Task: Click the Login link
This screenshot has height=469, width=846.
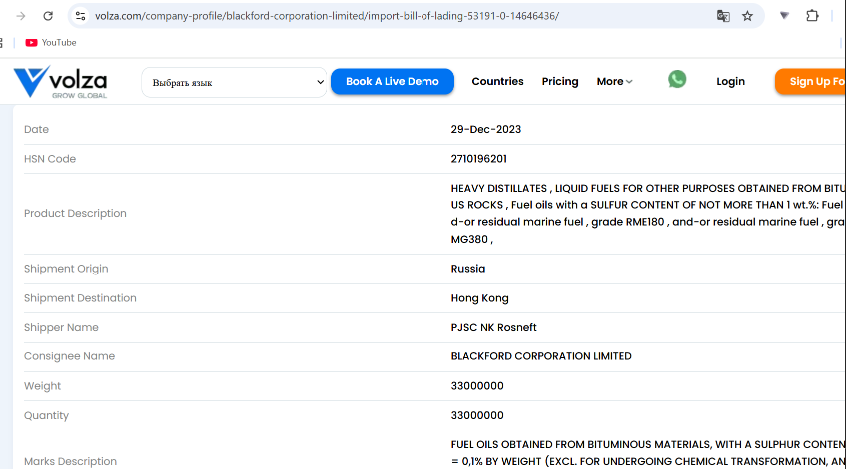Action: click(731, 81)
